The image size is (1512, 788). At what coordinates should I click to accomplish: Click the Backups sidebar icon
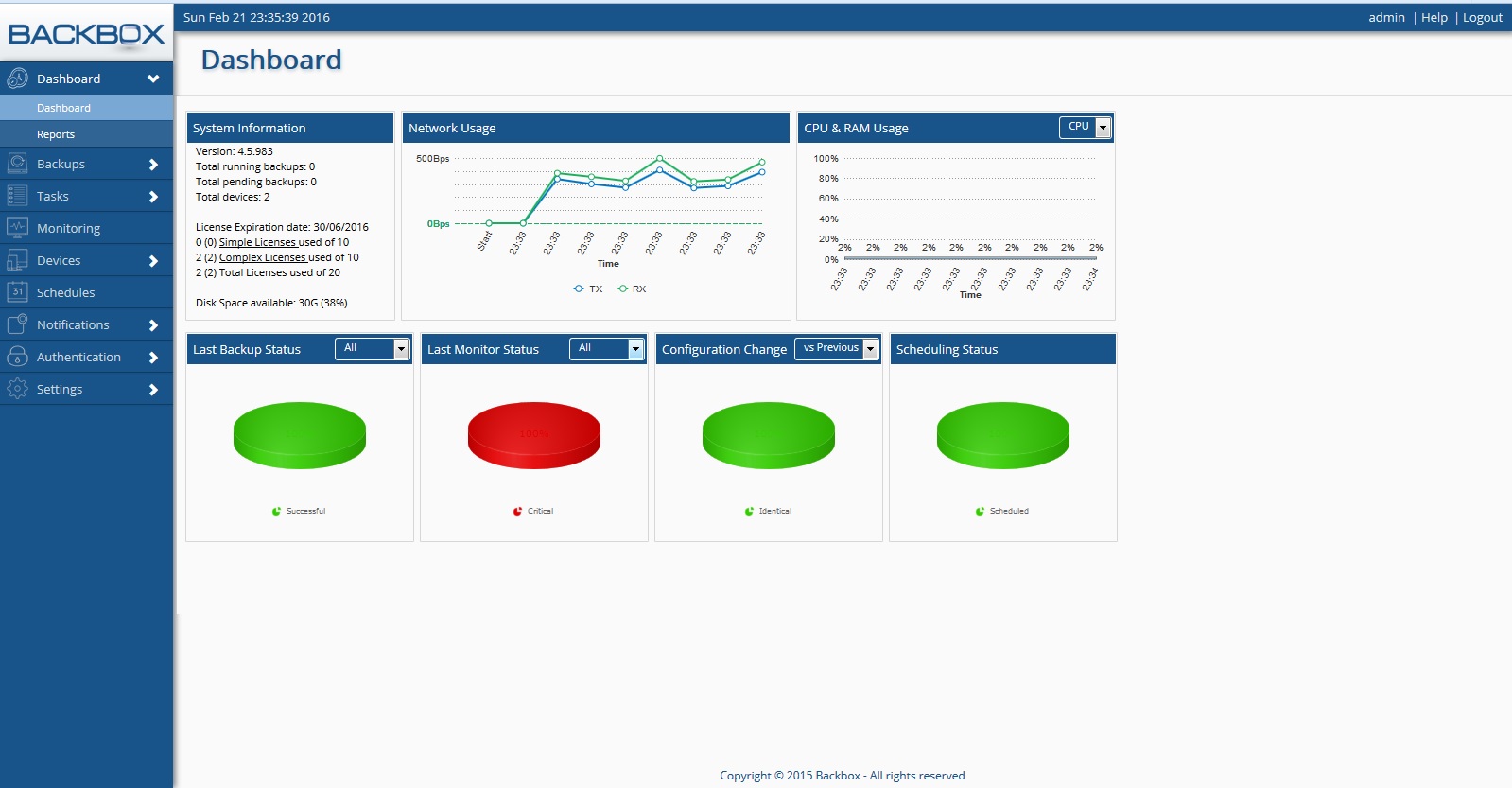click(17, 164)
